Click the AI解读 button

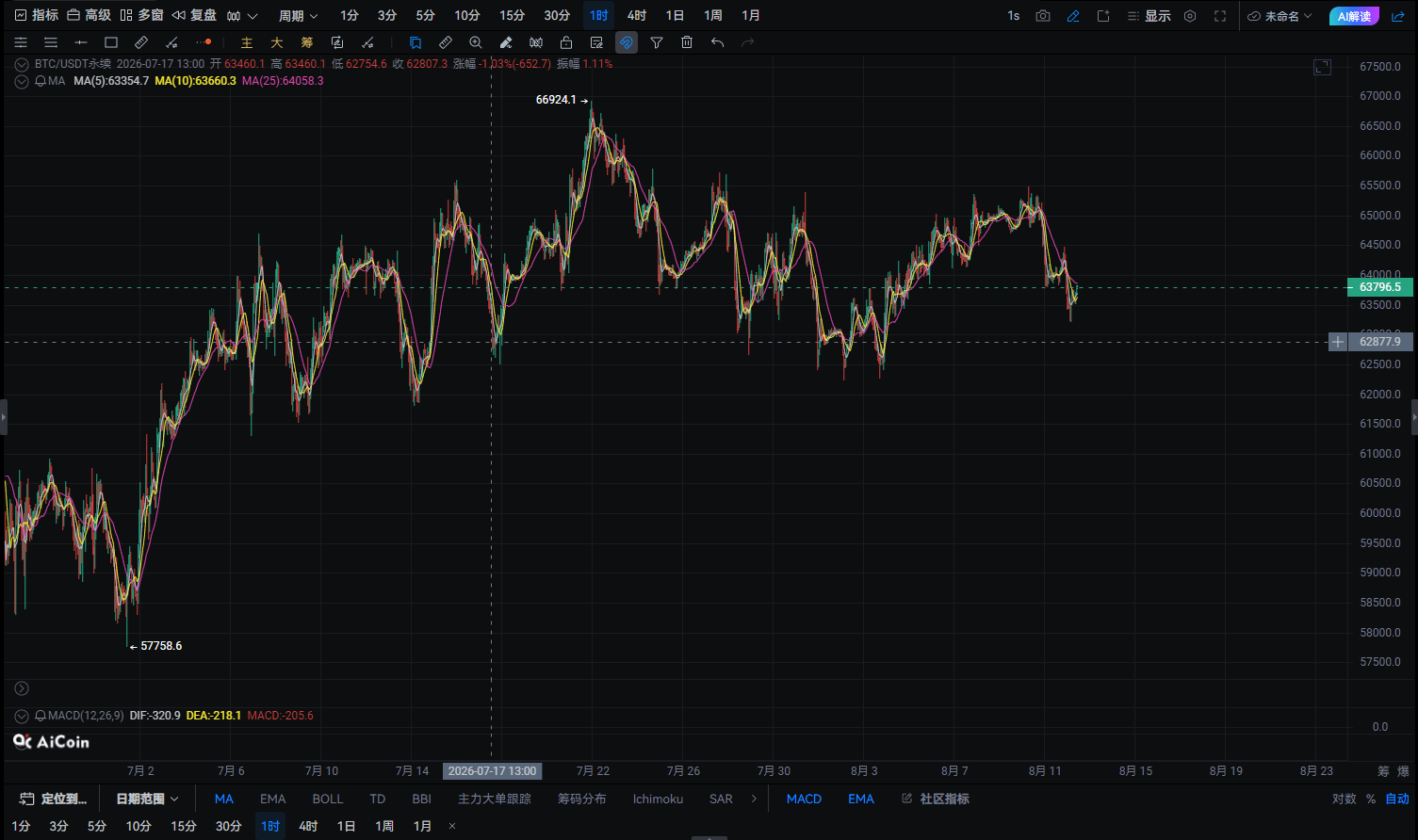1354,16
